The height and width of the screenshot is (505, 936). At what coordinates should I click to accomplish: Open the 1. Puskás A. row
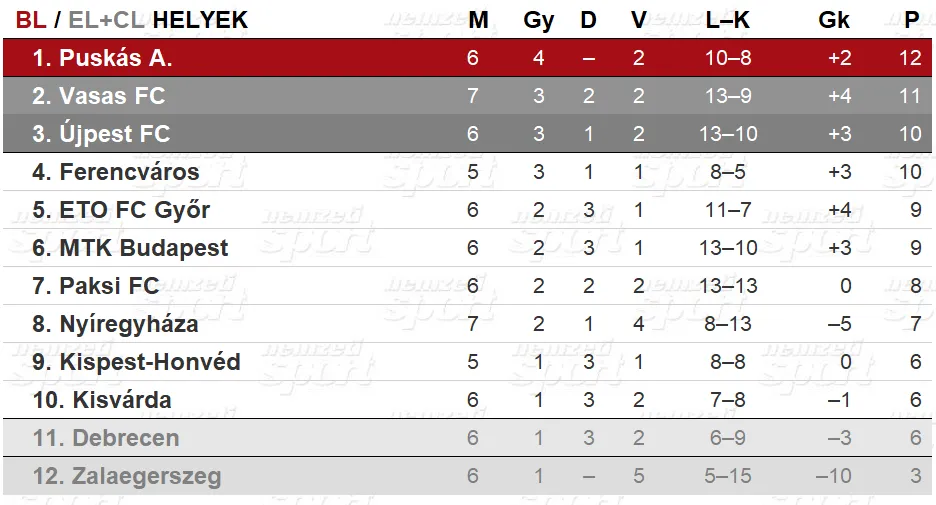467,58
